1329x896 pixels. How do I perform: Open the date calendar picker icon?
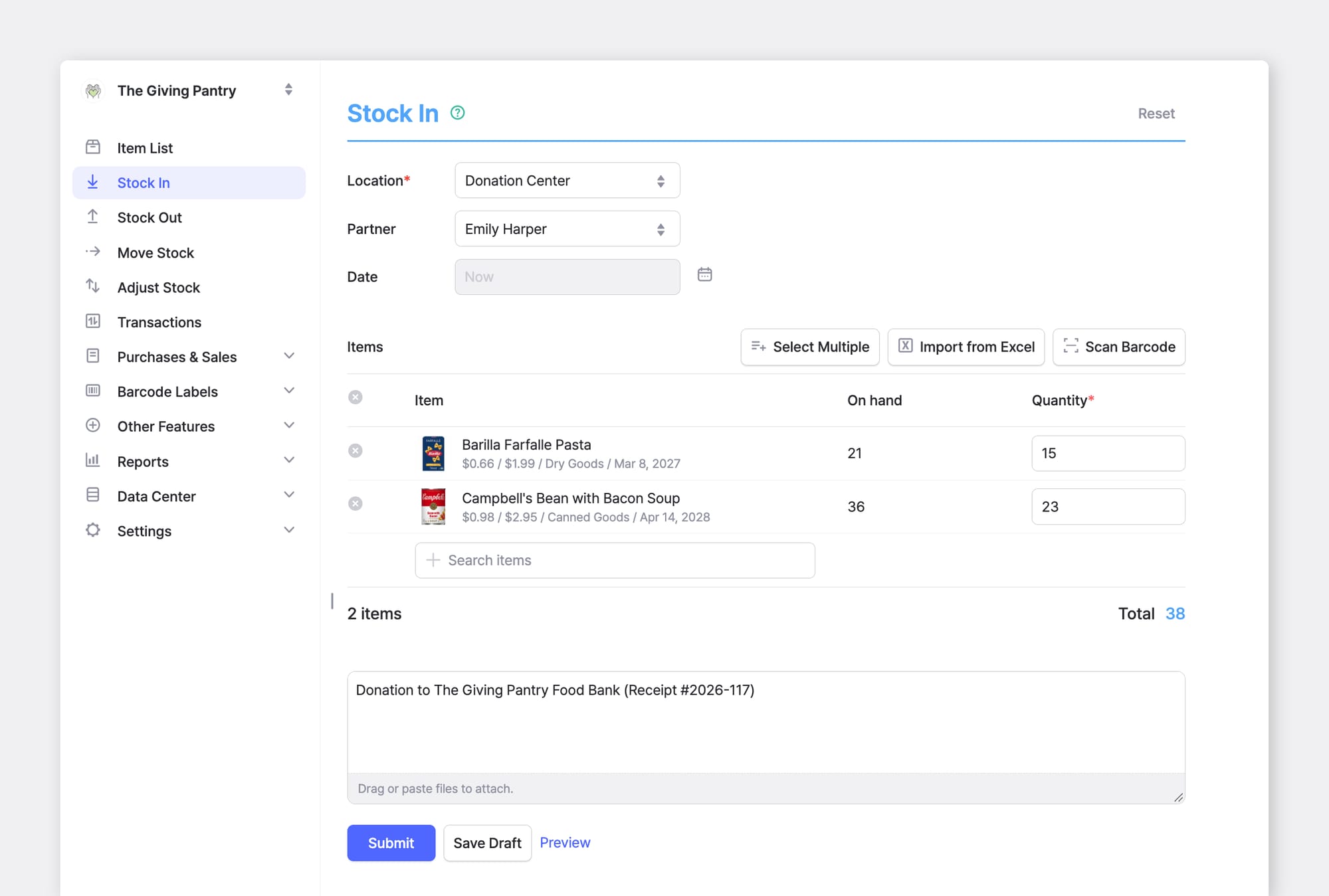click(704, 274)
